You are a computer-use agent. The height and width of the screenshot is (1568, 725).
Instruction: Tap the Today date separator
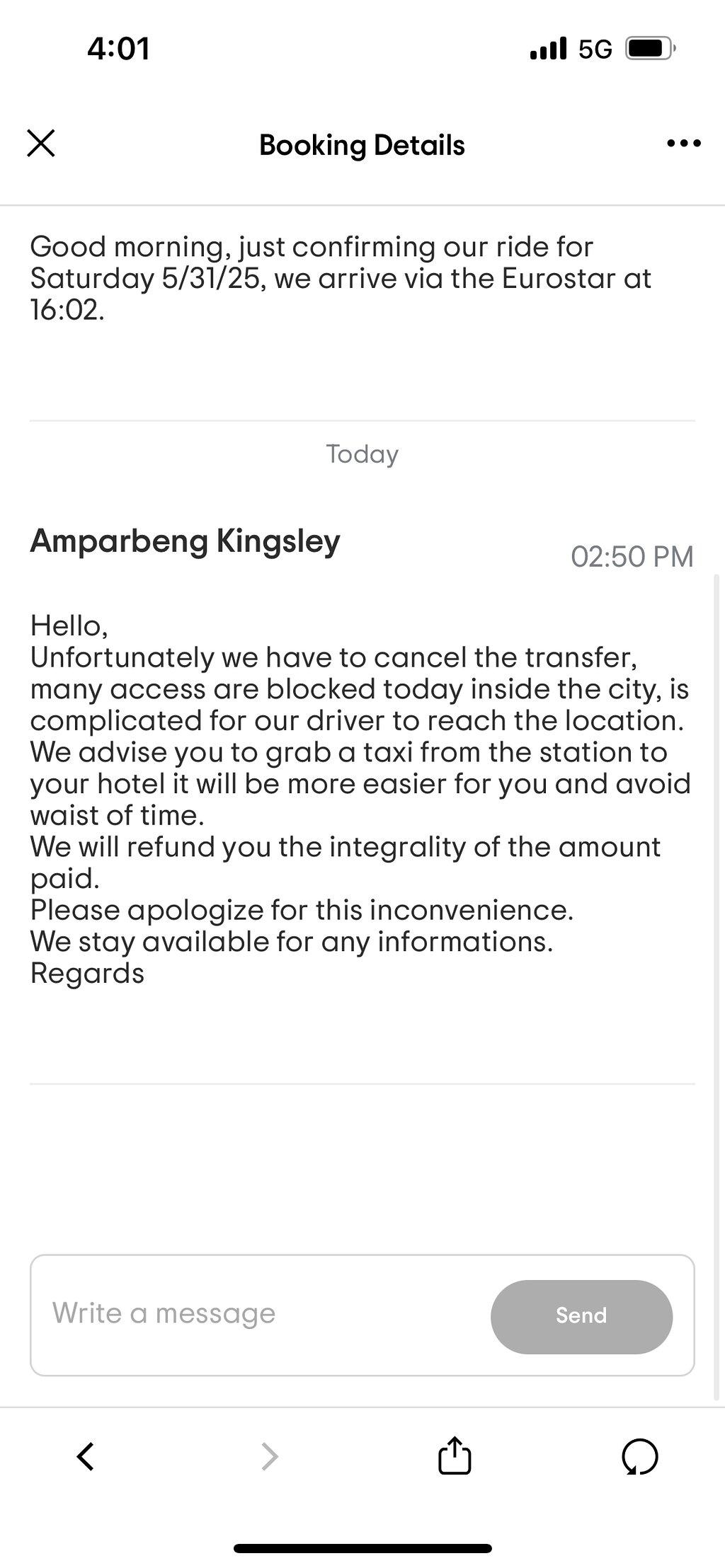(x=362, y=454)
